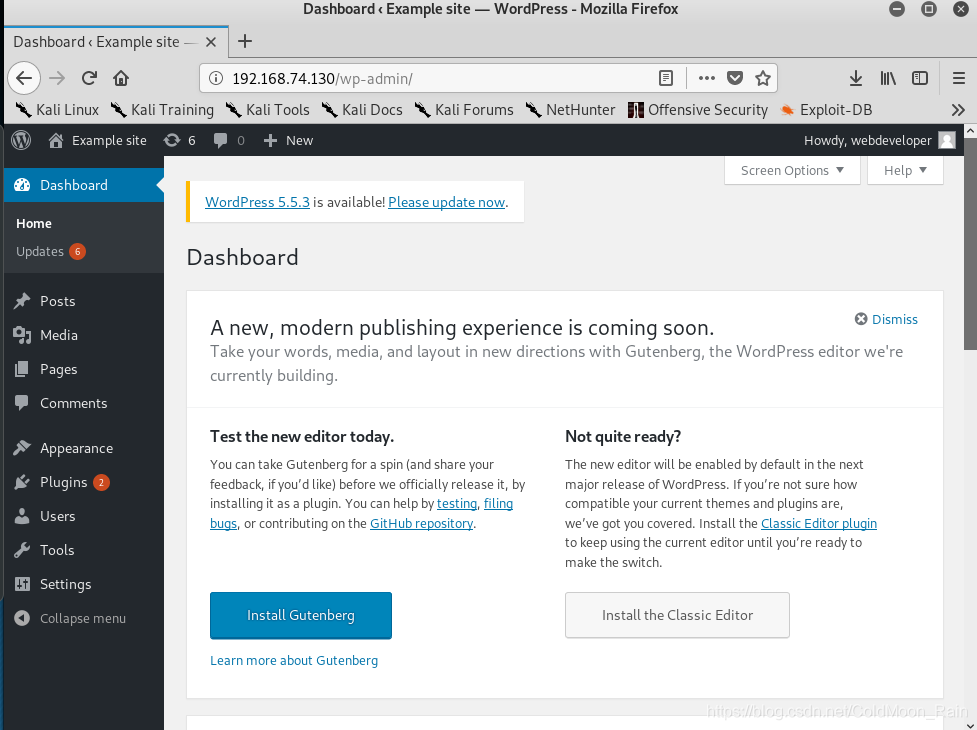Open the Classic Editor plugin link
This screenshot has width=977, height=730.
(x=819, y=523)
